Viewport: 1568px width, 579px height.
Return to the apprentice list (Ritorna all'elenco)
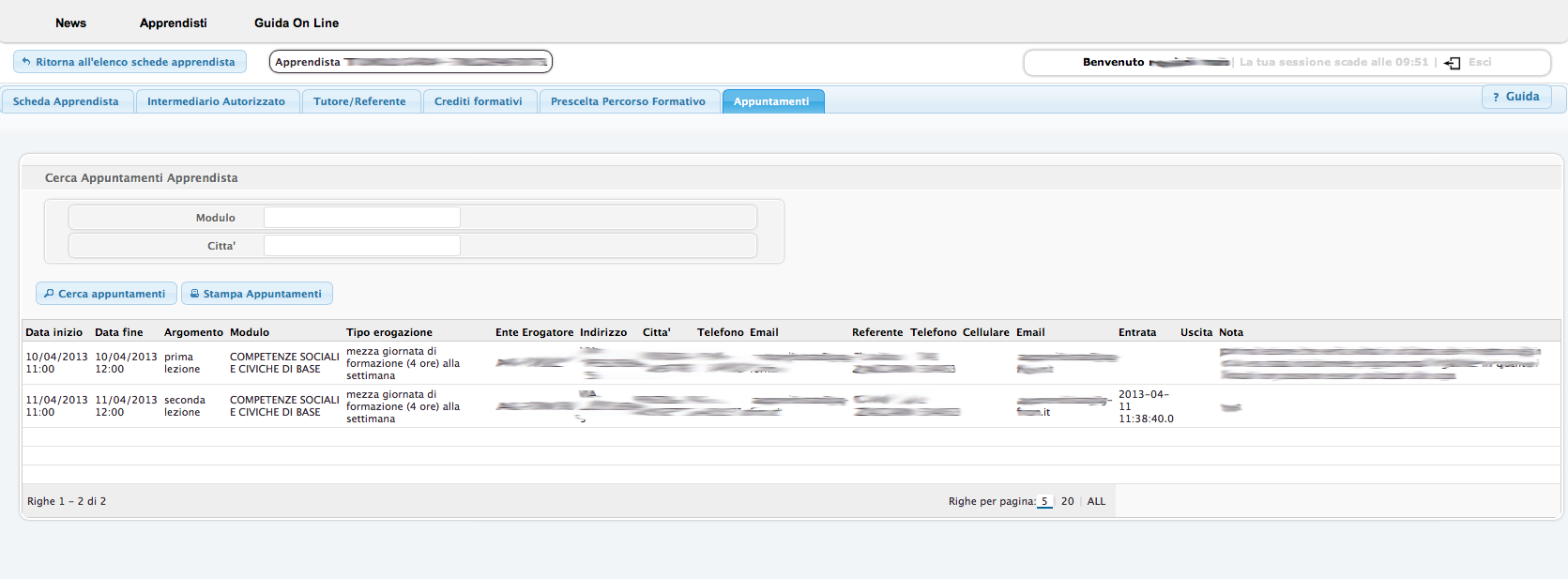(x=129, y=62)
